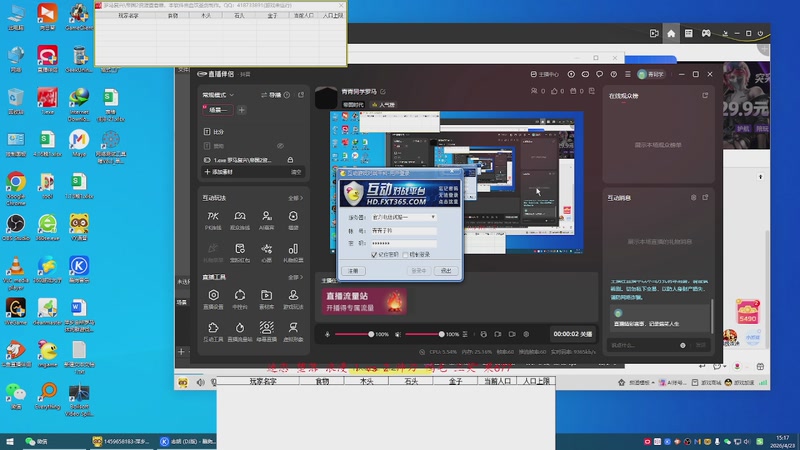Open the audience link icon beside PK
The height and width of the screenshot is (450, 800).
[x=240, y=220]
